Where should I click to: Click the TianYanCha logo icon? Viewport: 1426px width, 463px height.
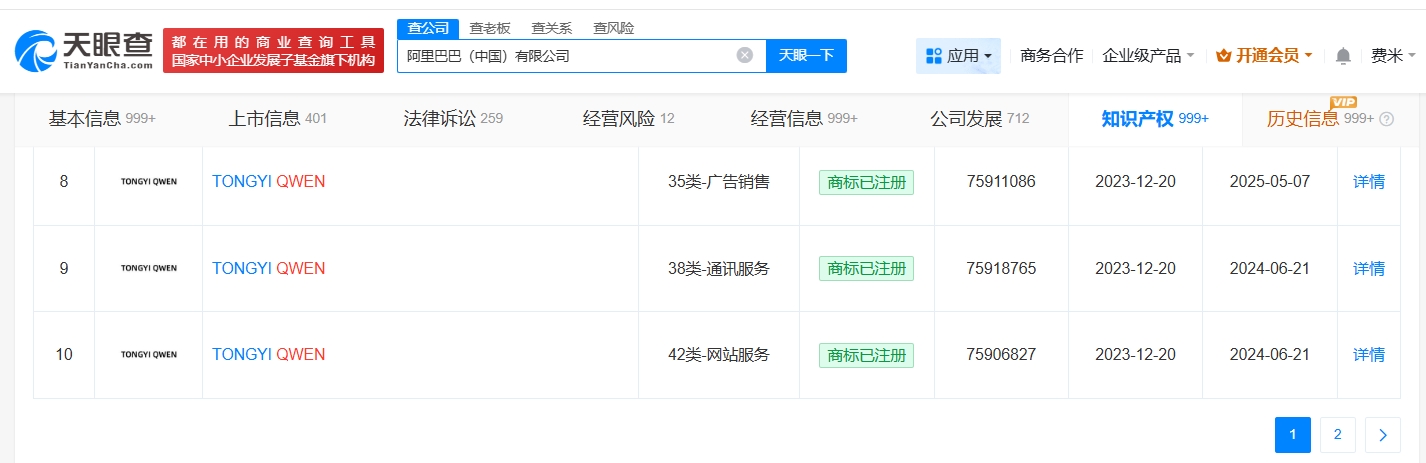pos(36,52)
